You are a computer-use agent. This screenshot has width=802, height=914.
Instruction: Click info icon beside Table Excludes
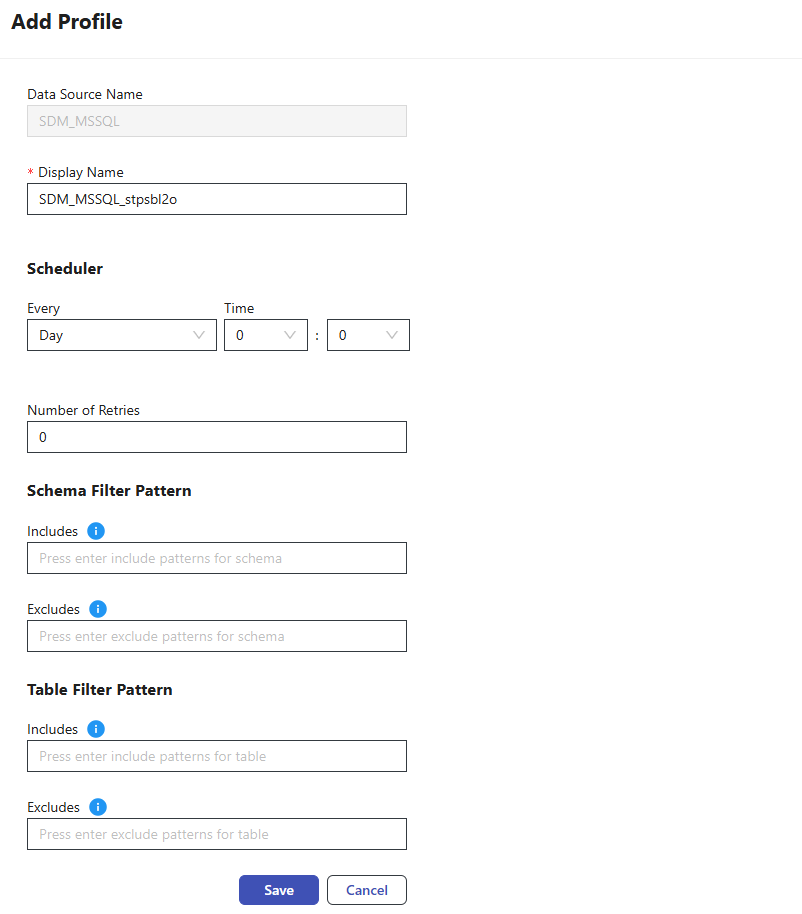click(98, 807)
